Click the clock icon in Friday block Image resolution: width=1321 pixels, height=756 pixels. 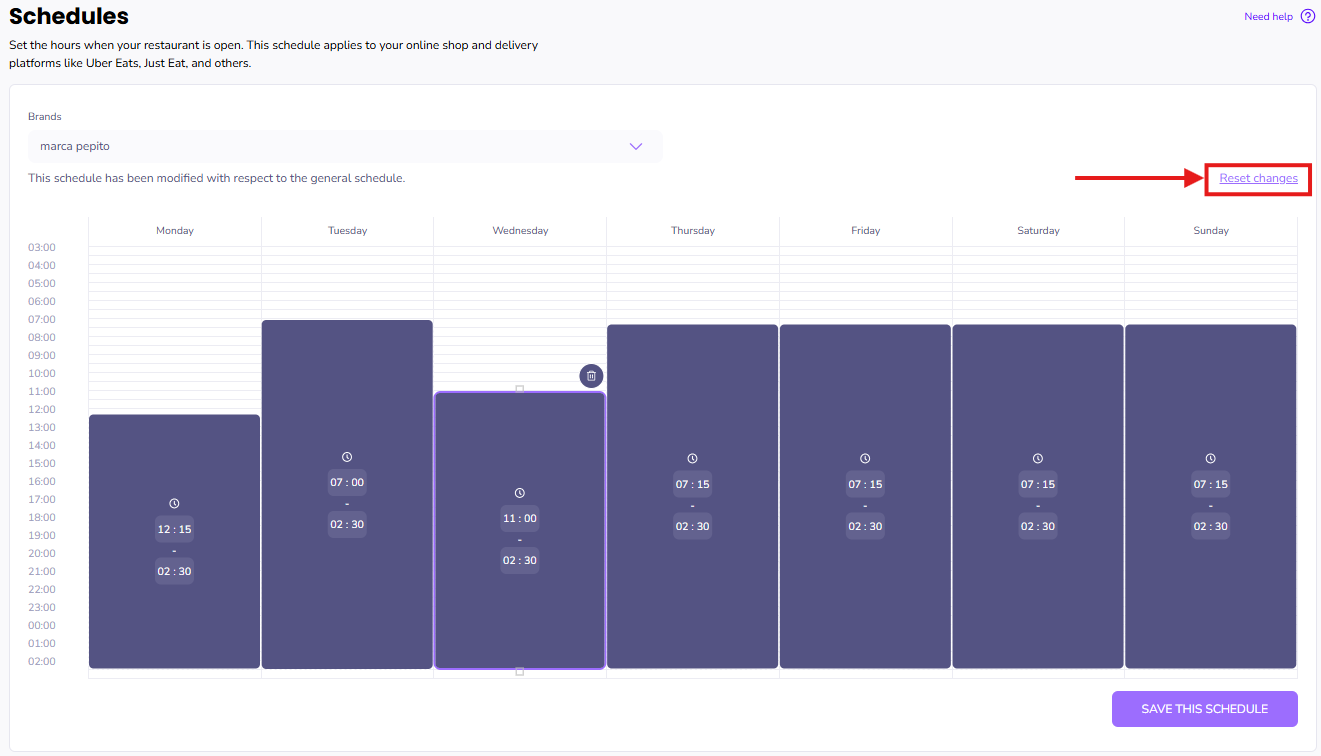[x=865, y=458]
